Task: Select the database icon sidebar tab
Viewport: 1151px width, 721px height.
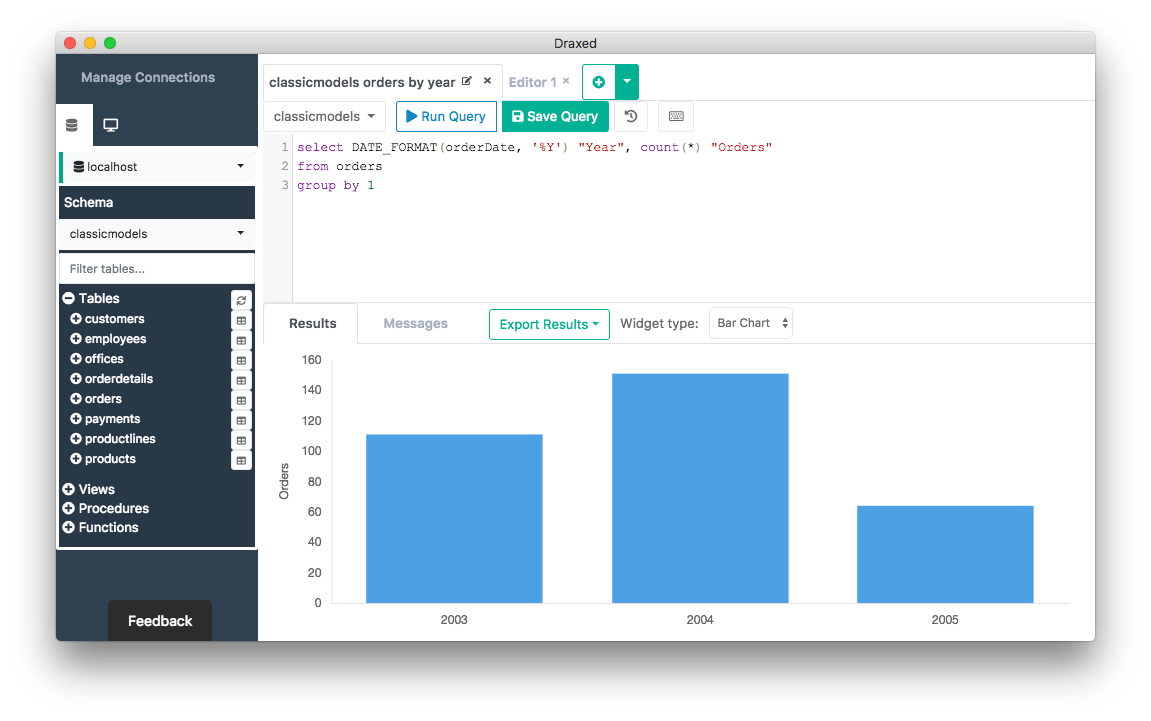Action: [72, 125]
